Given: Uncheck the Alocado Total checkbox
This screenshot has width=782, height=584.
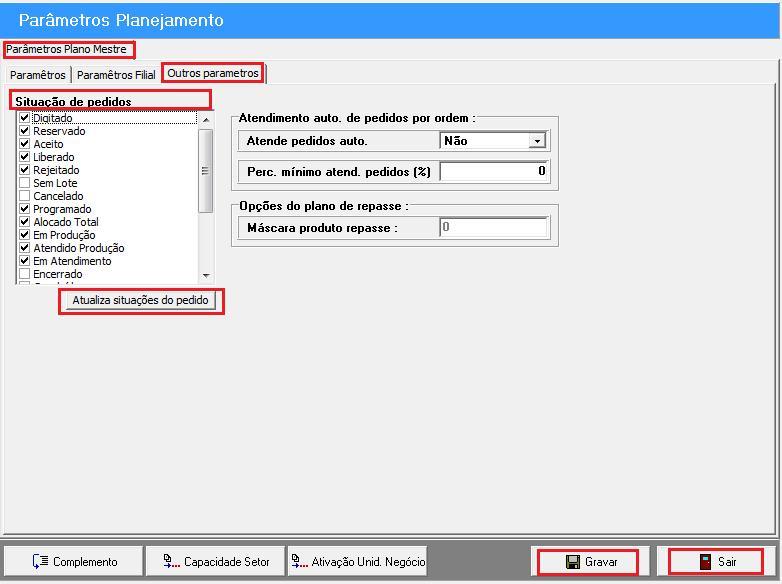Looking at the screenshot, I should (x=25, y=222).
